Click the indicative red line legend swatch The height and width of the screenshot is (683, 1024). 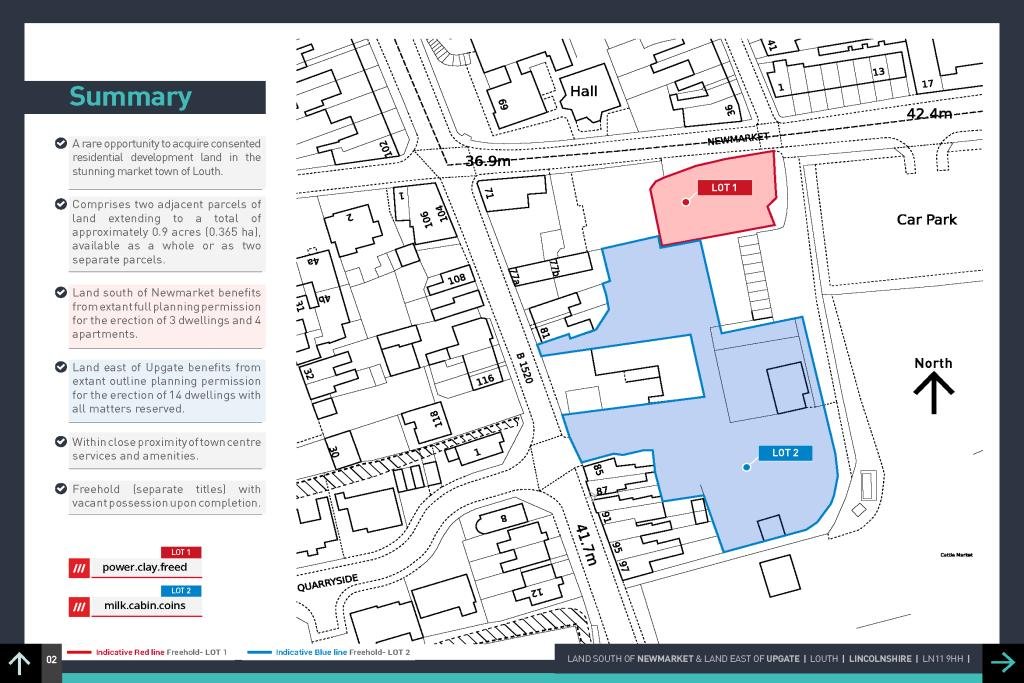click(x=79, y=652)
